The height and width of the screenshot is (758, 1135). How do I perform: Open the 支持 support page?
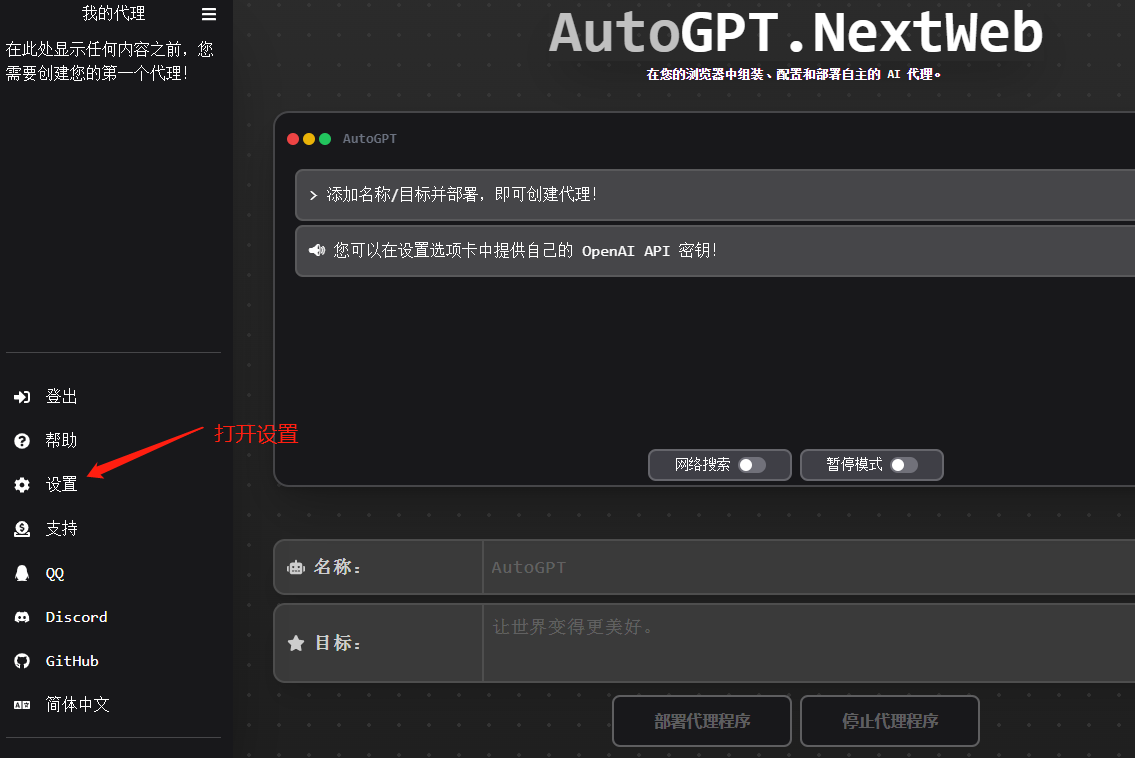21,528
